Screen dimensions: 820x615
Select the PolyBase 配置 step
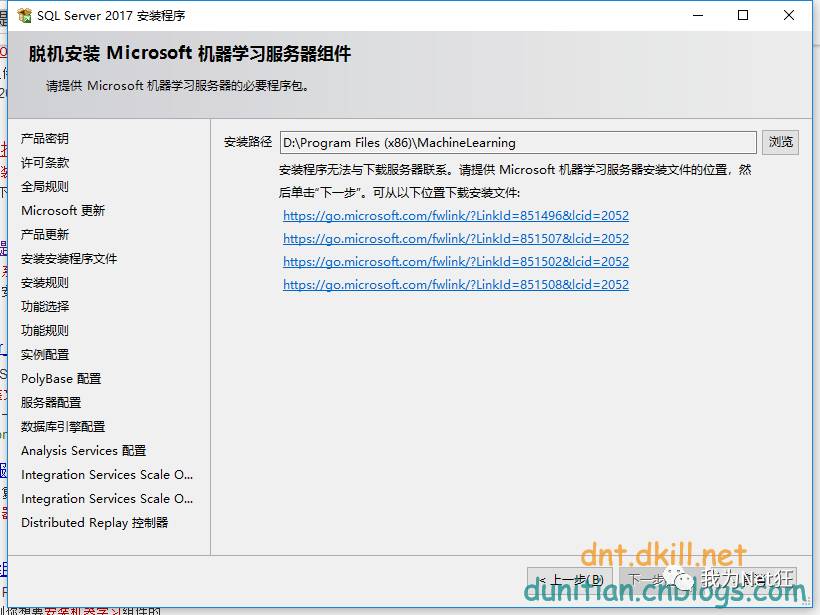[61, 379]
